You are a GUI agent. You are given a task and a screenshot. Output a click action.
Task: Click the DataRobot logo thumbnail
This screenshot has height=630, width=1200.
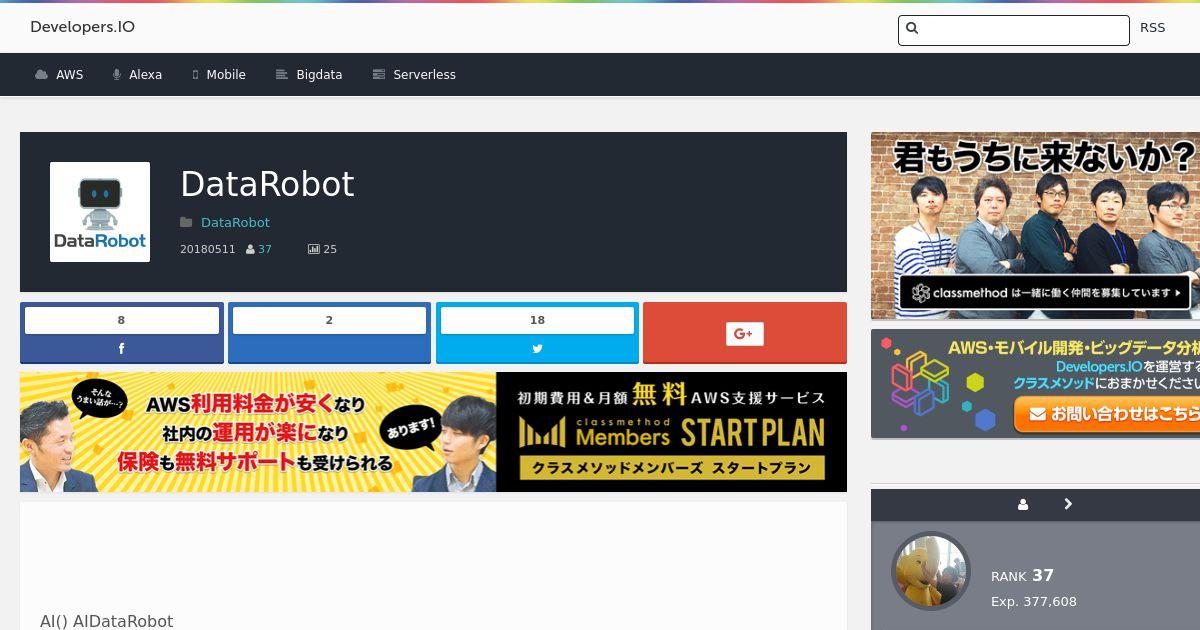tap(100, 212)
